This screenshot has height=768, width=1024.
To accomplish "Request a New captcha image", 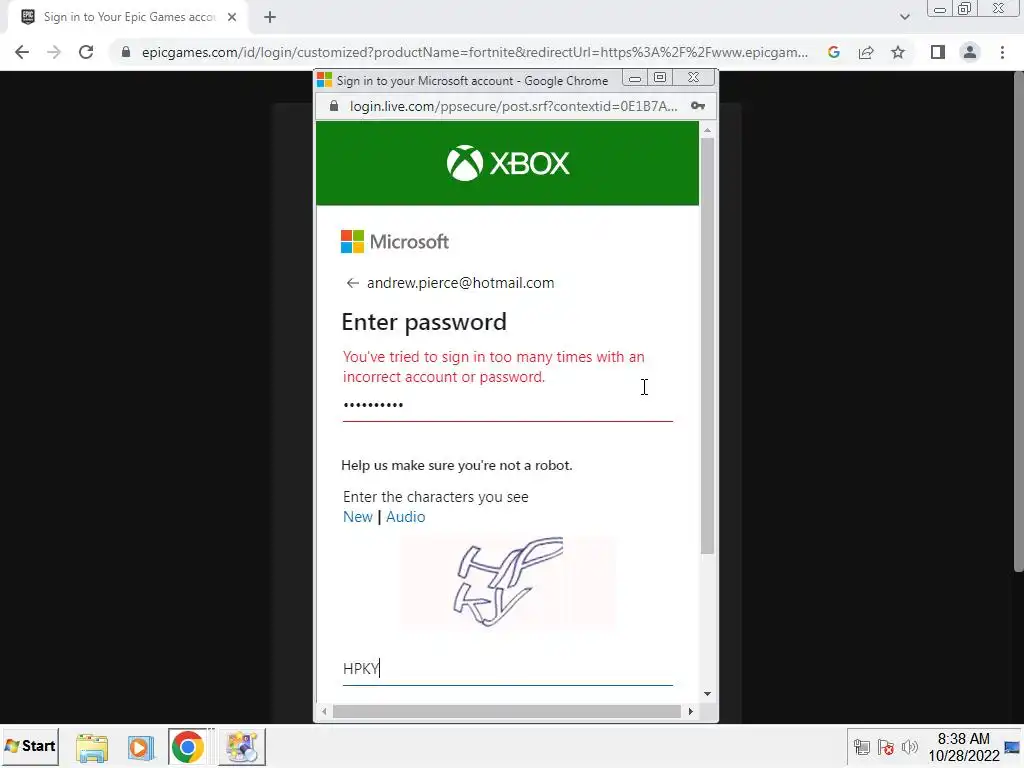I will coord(358,517).
